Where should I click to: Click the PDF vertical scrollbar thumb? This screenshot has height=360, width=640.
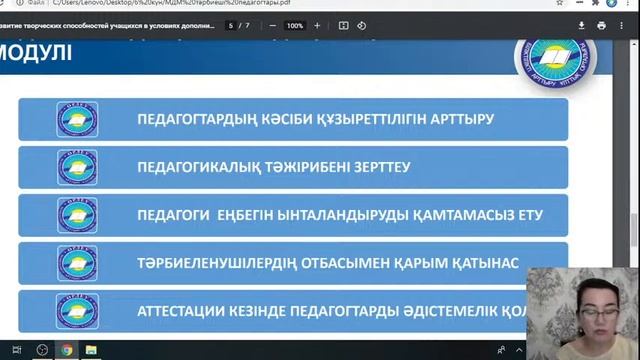point(634,230)
